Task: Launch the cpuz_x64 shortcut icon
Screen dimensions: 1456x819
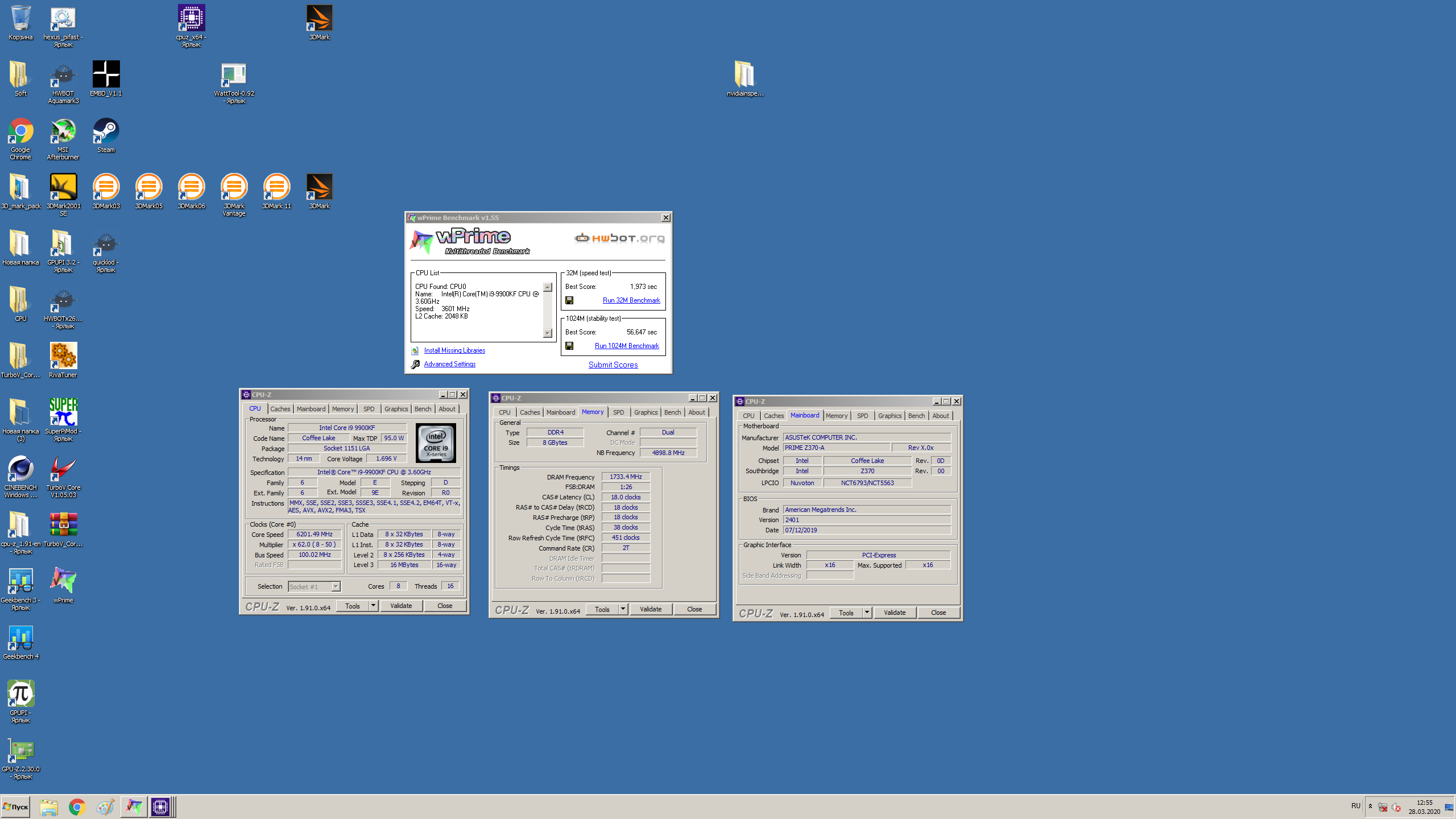Action: 191,26
